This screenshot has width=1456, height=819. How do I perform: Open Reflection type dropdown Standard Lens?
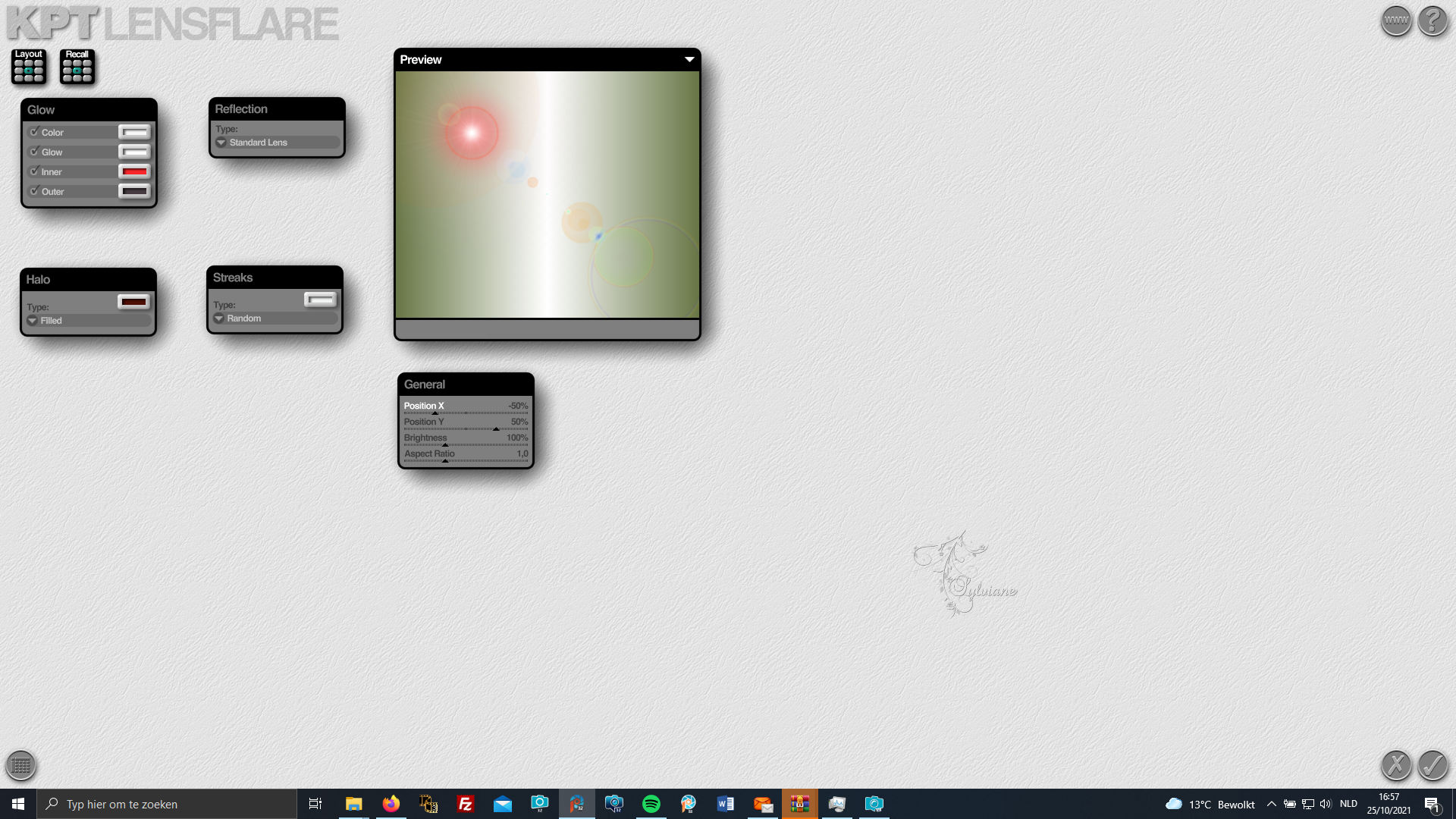(x=277, y=143)
